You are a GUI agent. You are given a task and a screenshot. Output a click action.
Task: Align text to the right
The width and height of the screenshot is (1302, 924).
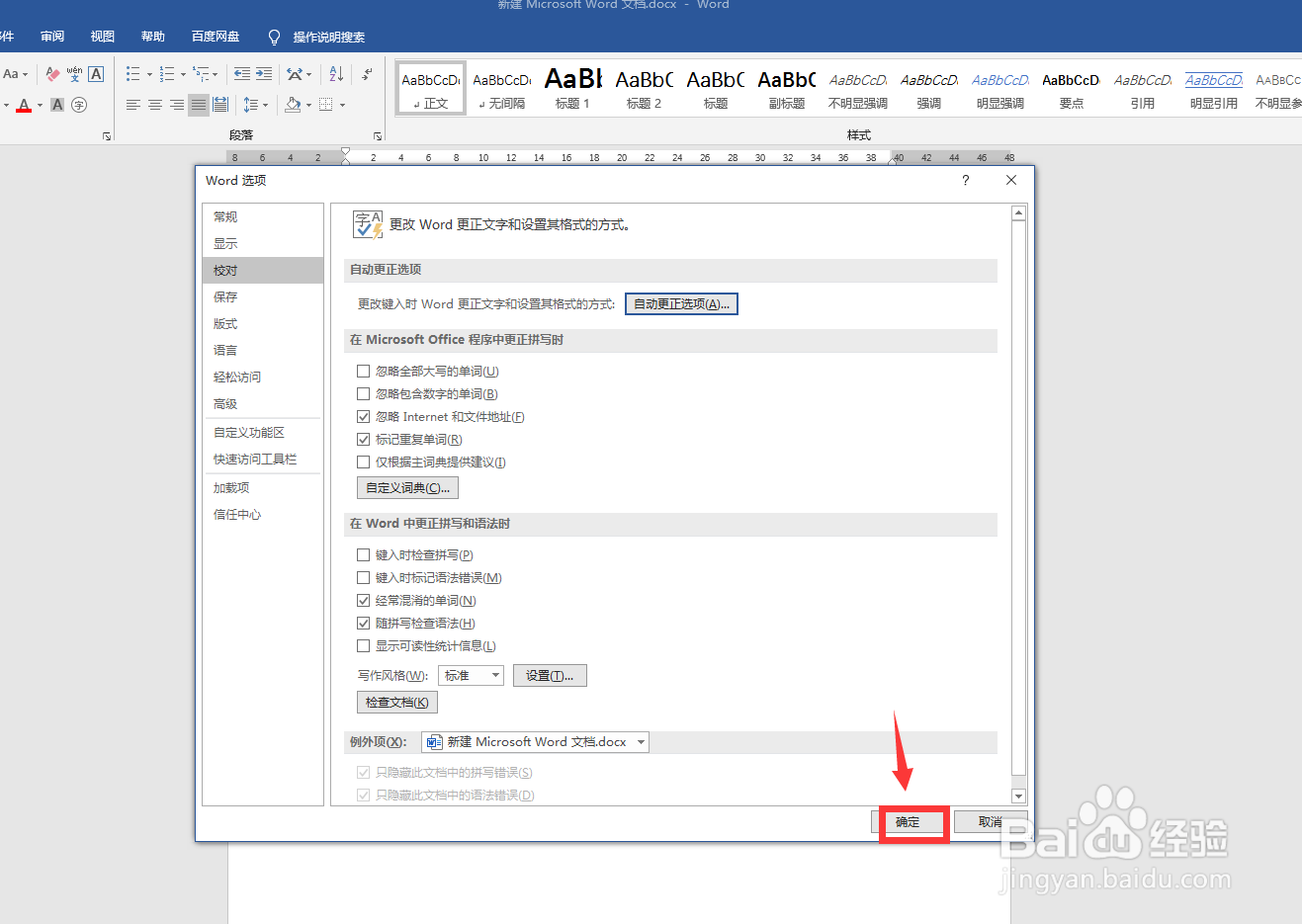click(x=177, y=105)
